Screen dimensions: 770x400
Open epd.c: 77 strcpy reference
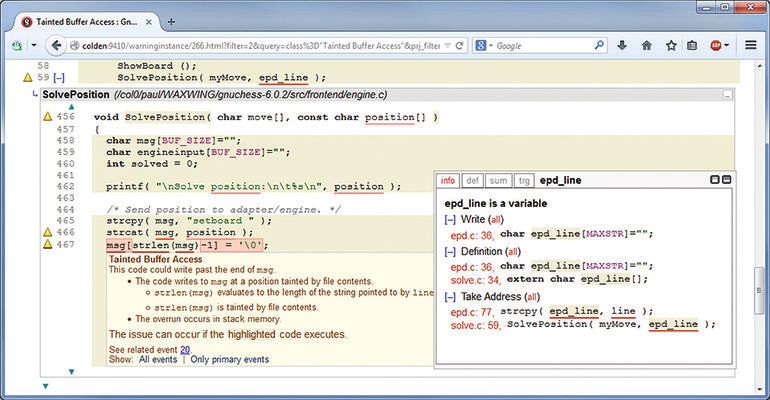[472, 312]
